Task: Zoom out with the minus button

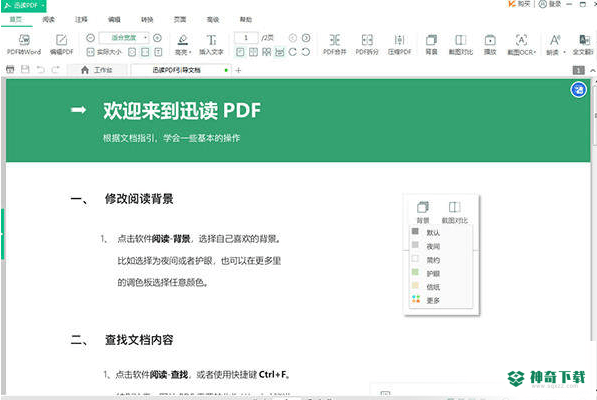Action: click(x=90, y=38)
